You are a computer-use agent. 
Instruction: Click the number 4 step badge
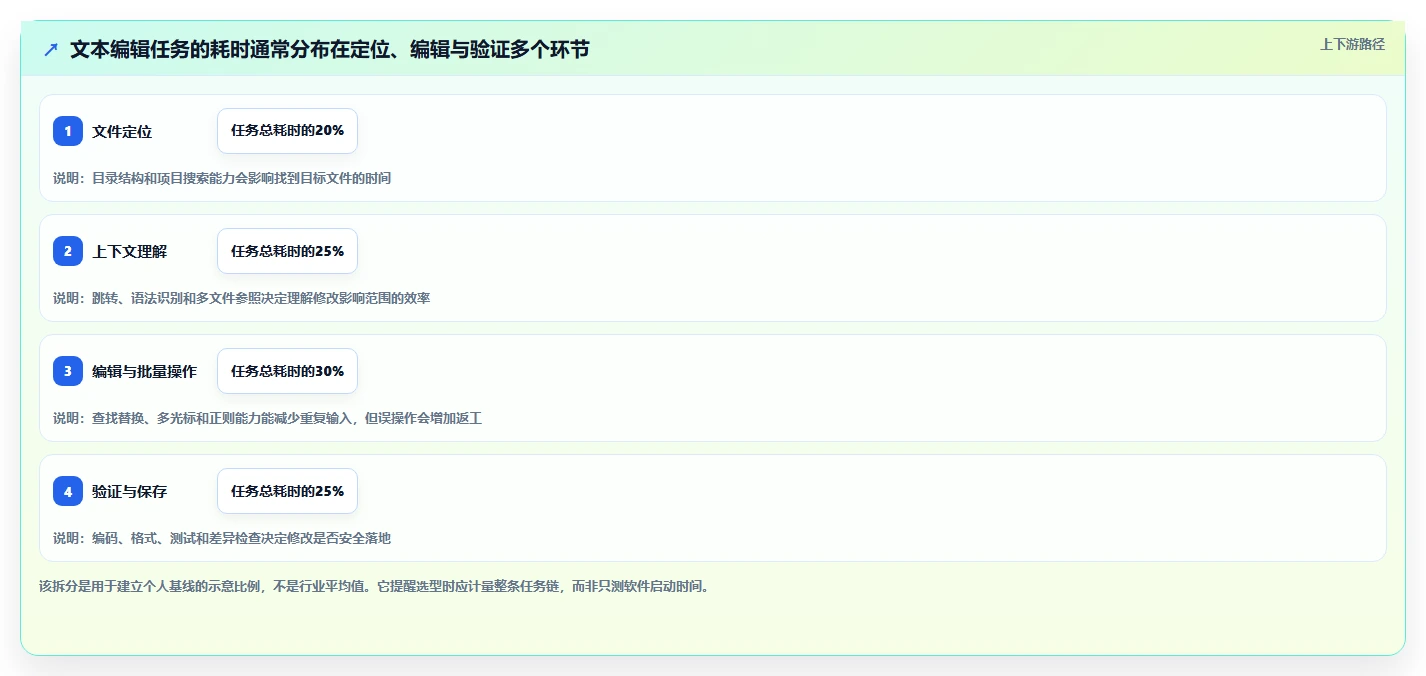coord(68,491)
